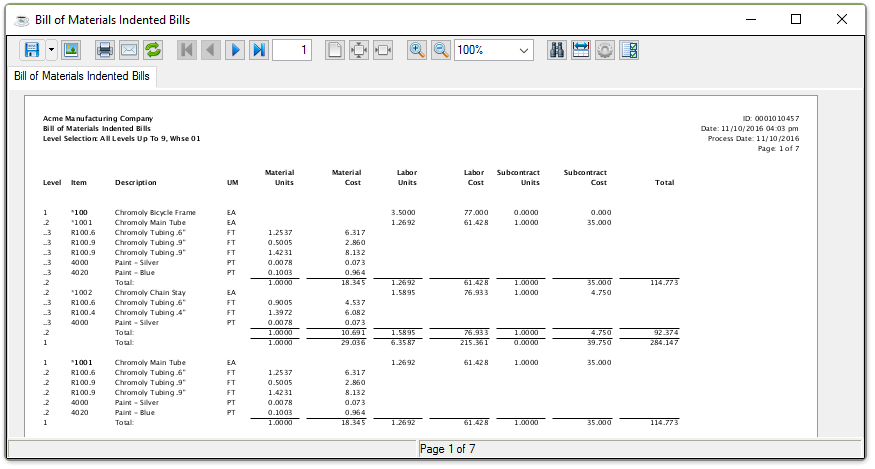Click the export image icon

pos(71,49)
